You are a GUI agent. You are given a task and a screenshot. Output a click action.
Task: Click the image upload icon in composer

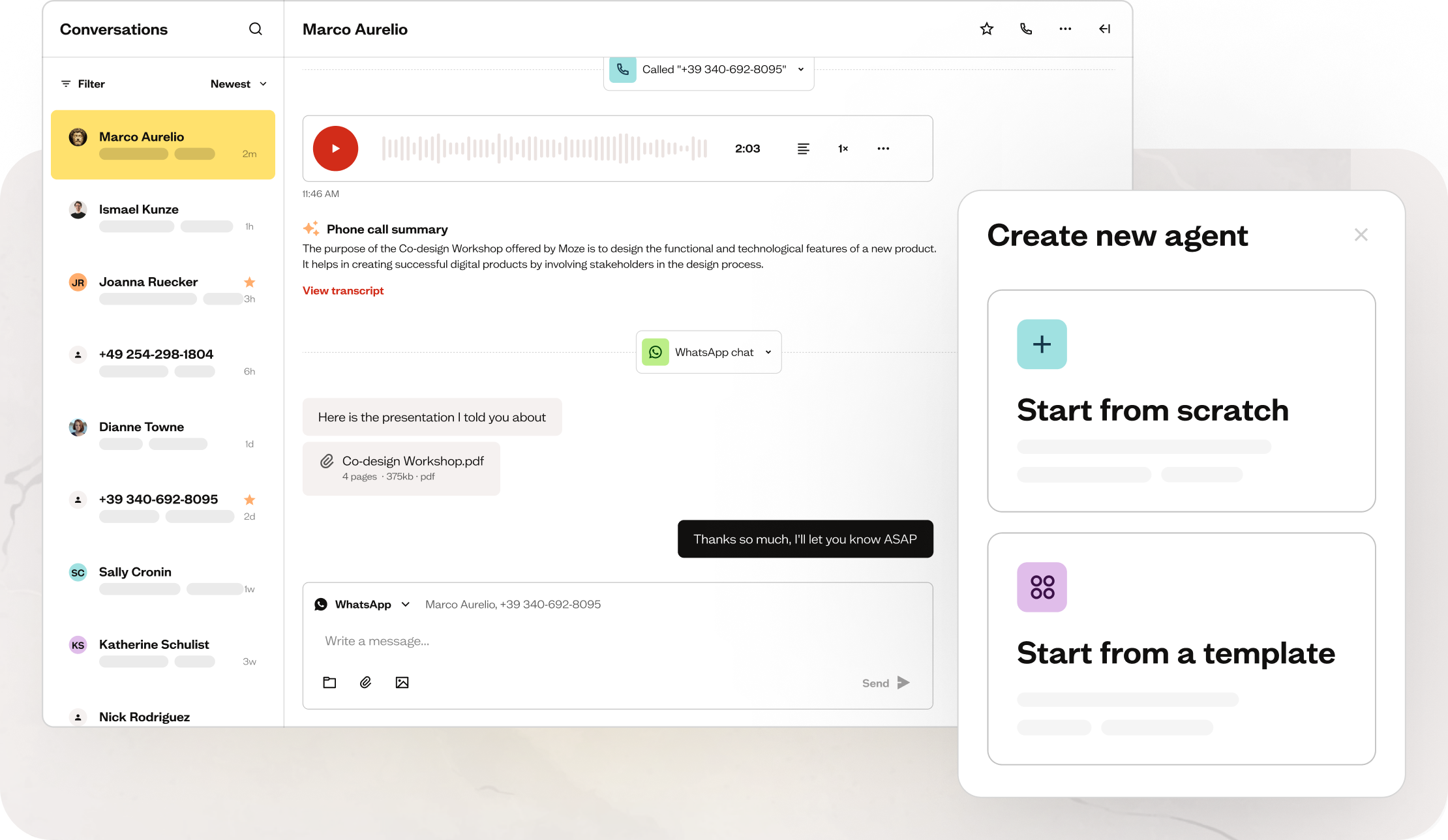(x=402, y=683)
